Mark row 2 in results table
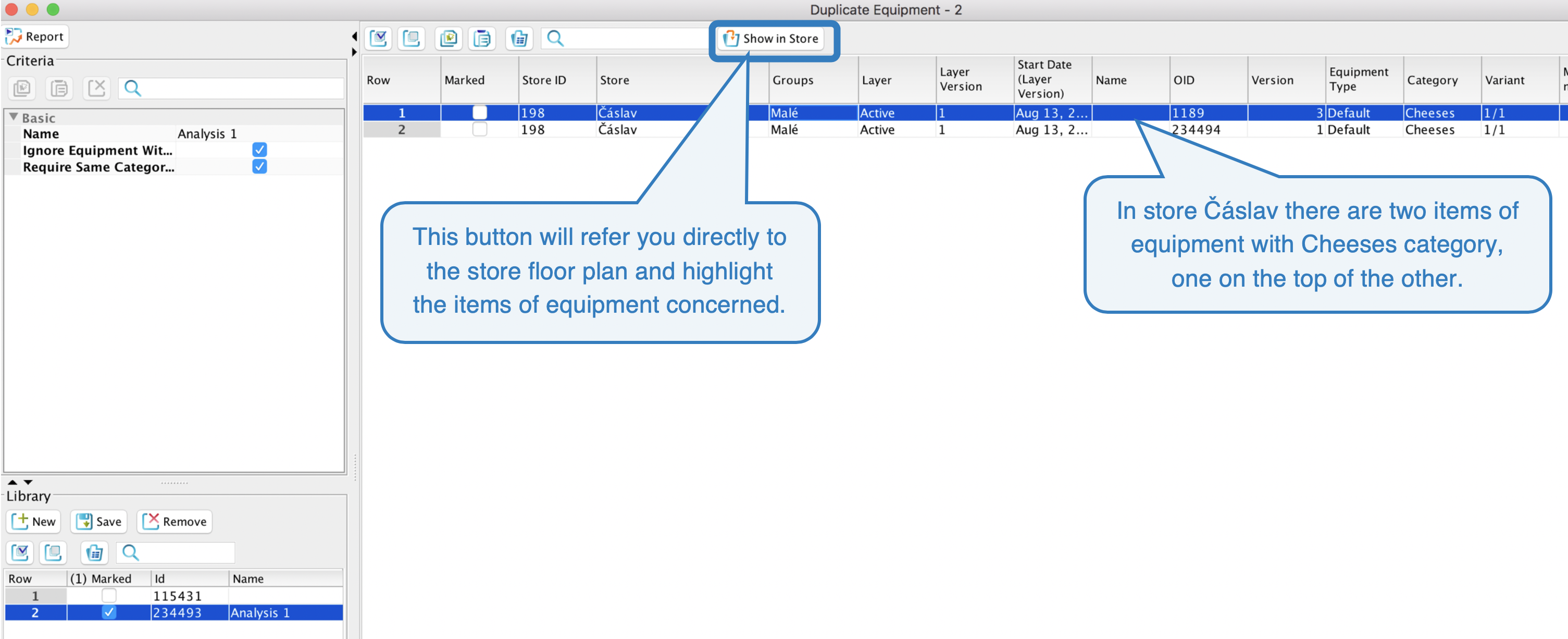The width and height of the screenshot is (1568, 639). click(480, 129)
